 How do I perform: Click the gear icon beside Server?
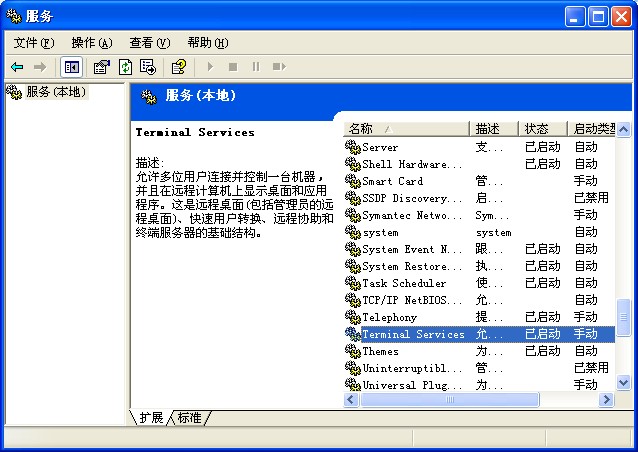click(x=353, y=147)
